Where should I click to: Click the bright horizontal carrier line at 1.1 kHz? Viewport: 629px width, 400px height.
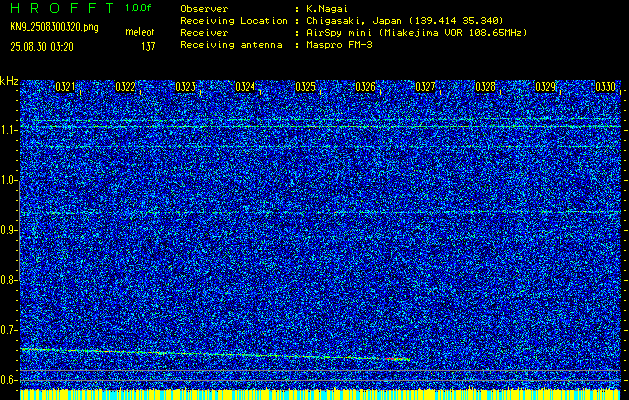[320, 126]
